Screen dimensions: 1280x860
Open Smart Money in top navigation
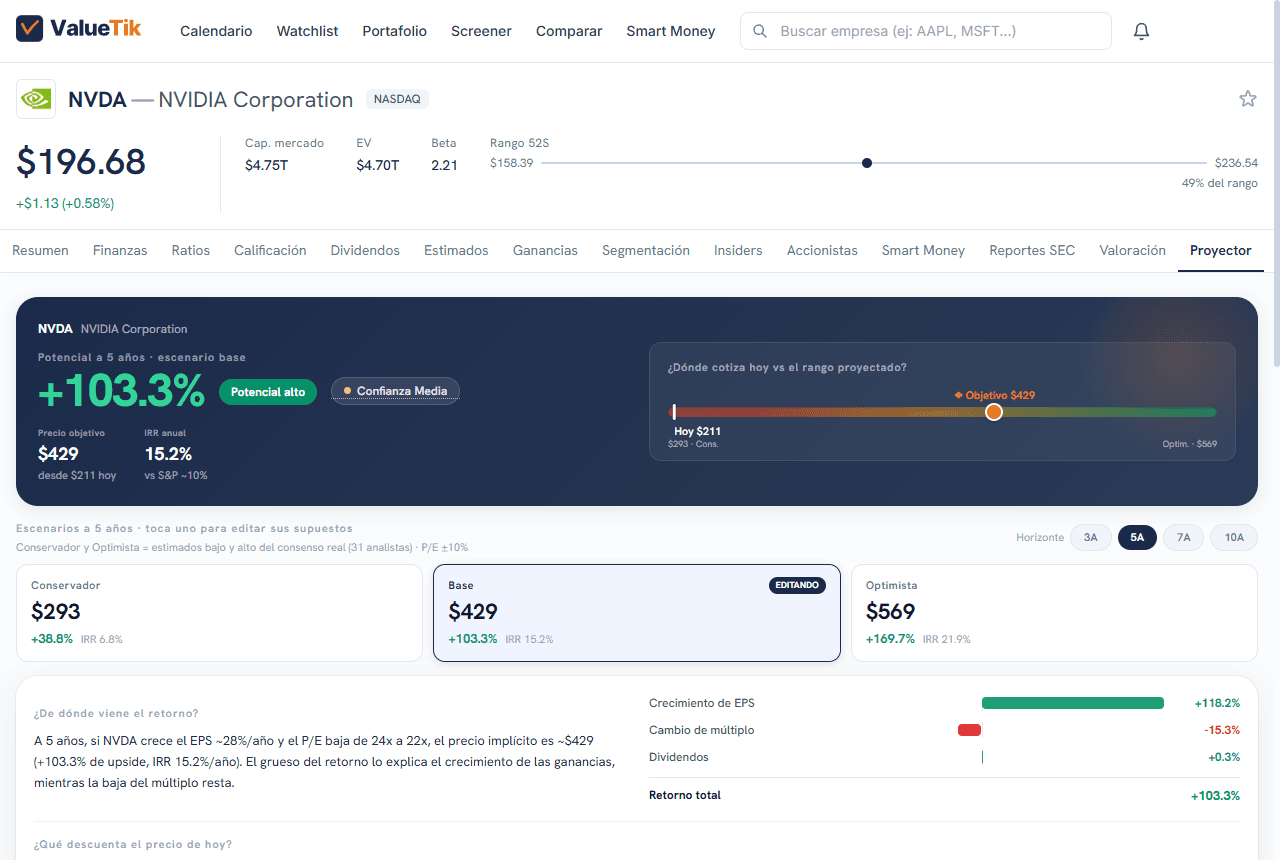(x=671, y=31)
